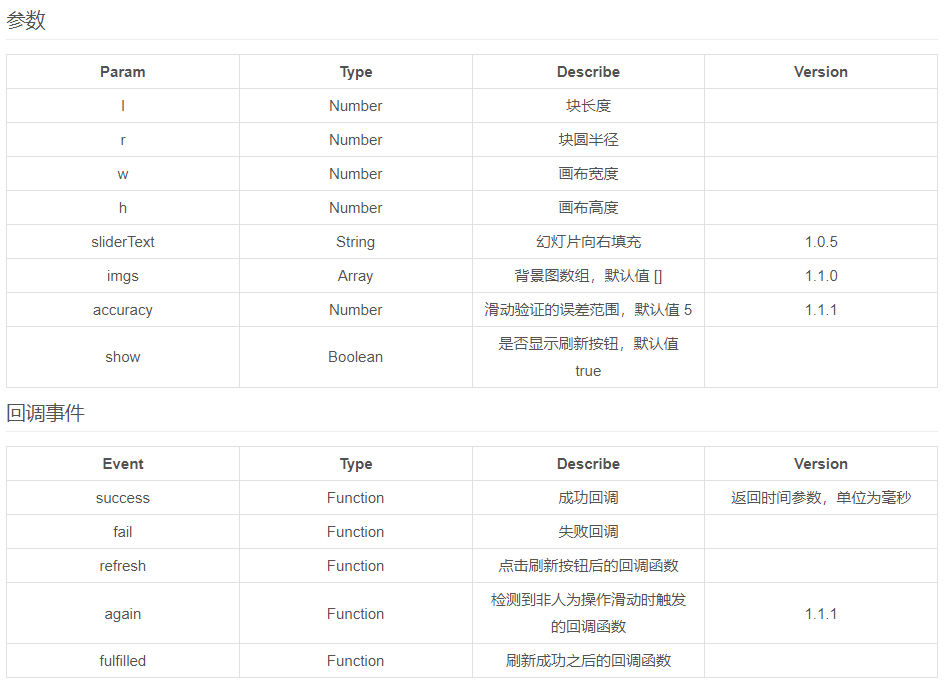
Task: Select the show parameter cell
Action: point(123,357)
